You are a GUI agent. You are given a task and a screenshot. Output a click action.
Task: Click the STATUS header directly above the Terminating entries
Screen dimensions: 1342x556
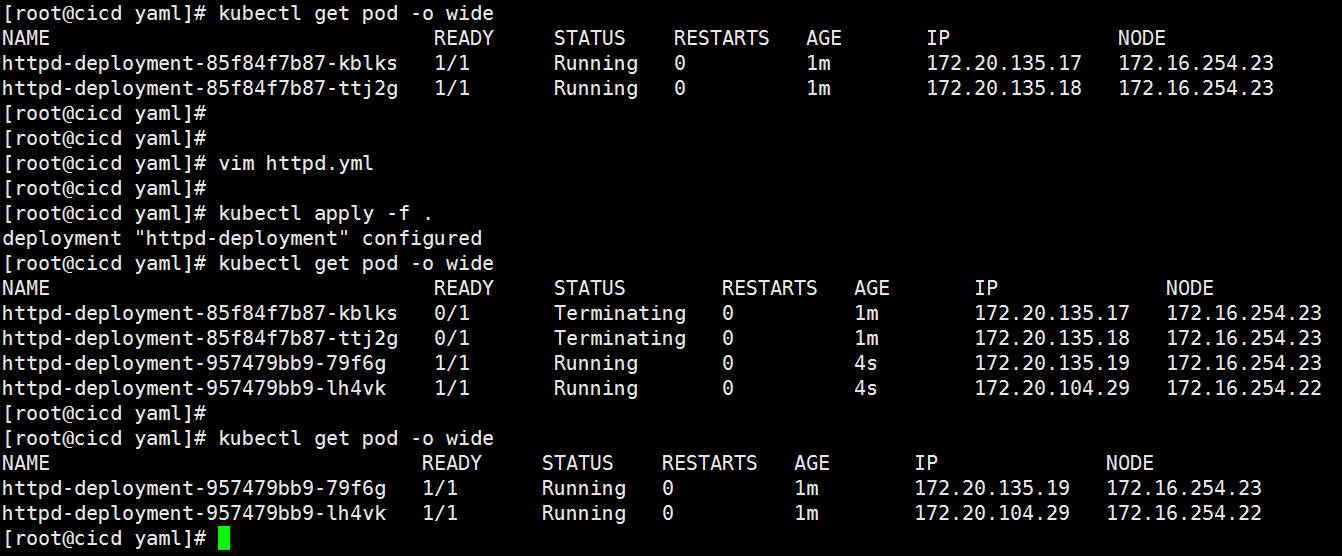tap(590, 288)
